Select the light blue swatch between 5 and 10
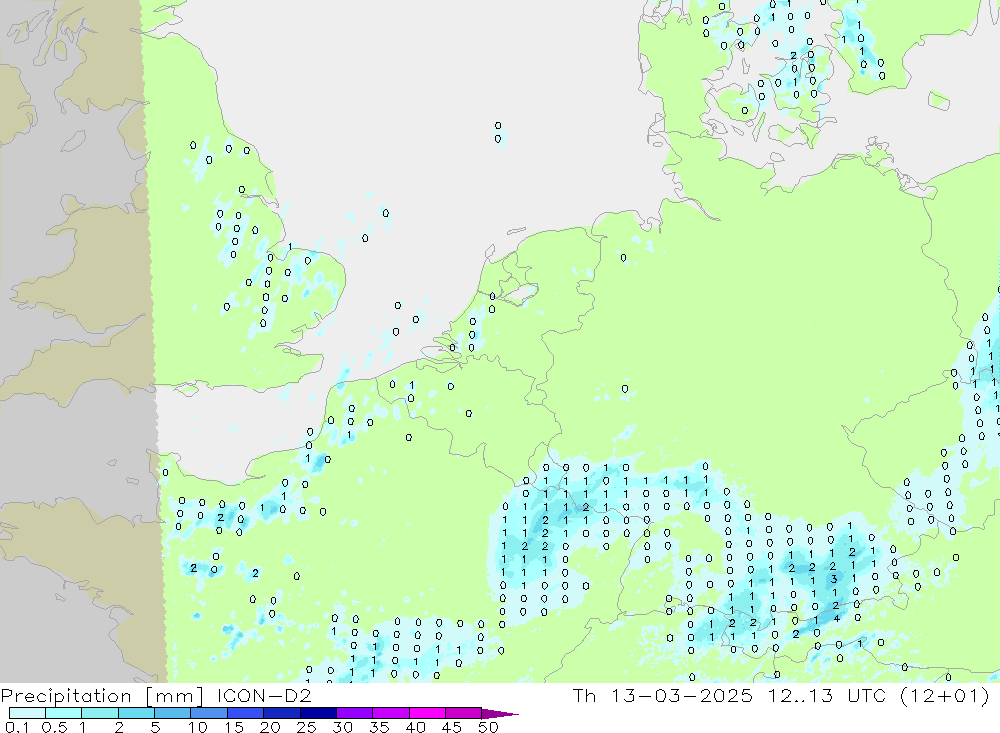Screen dimensions: 1000x733 click(173, 713)
